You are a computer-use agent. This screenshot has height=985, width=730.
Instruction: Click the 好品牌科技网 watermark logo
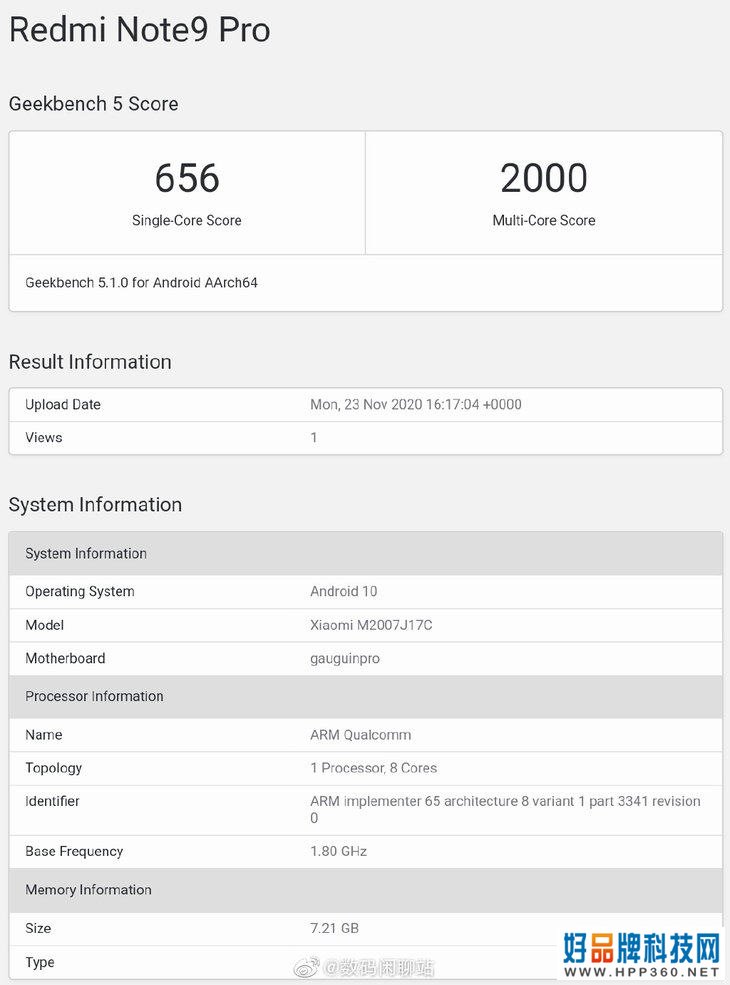click(x=641, y=948)
